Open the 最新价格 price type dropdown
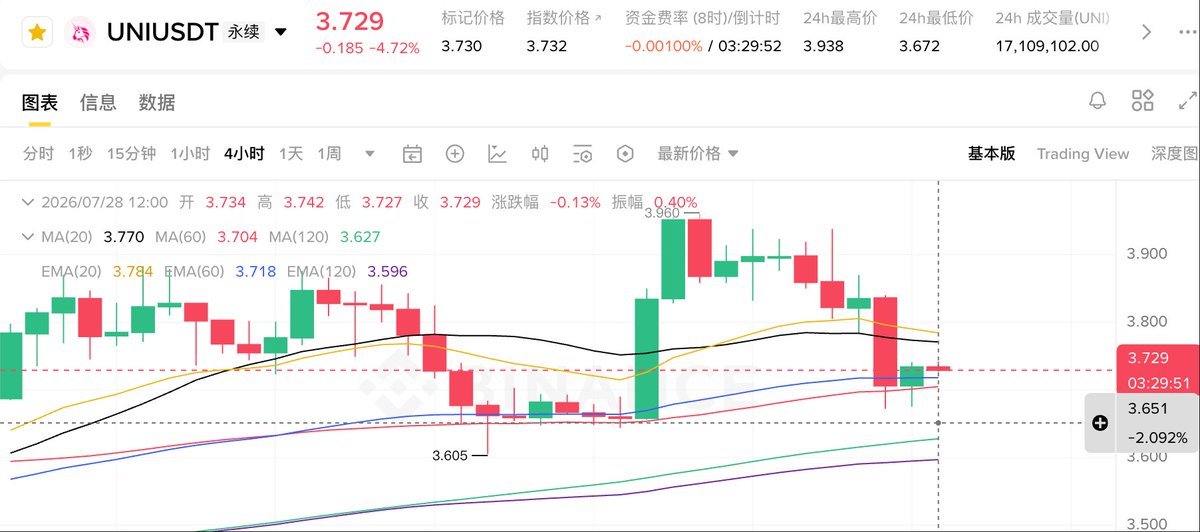The image size is (1200, 532). 698,154
